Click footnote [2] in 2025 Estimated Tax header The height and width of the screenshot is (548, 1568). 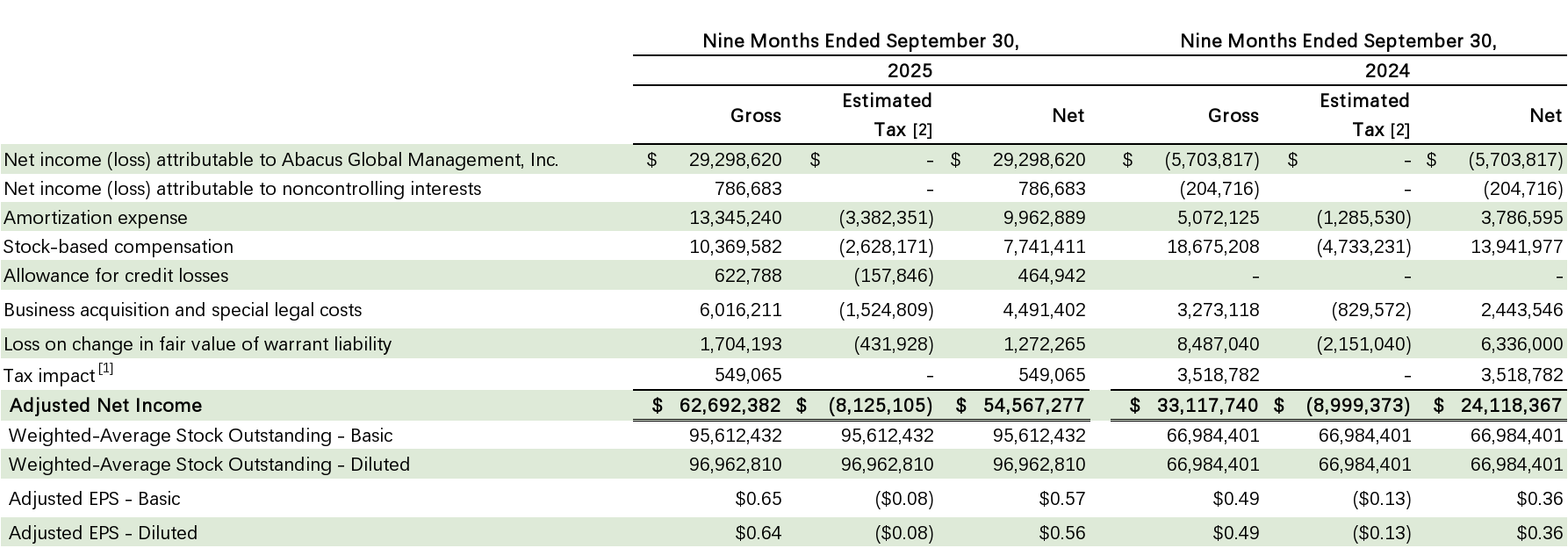pos(922,131)
